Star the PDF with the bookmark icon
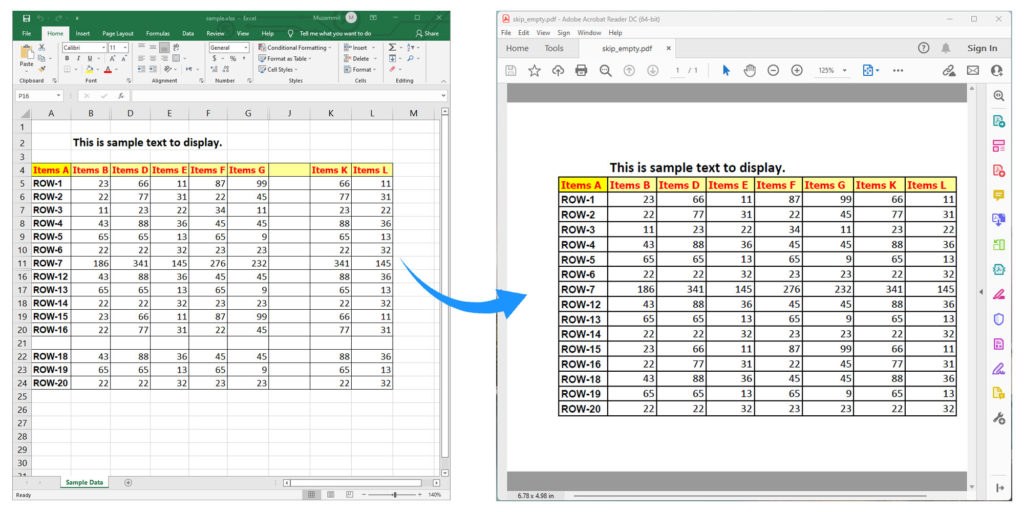 (534, 70)
